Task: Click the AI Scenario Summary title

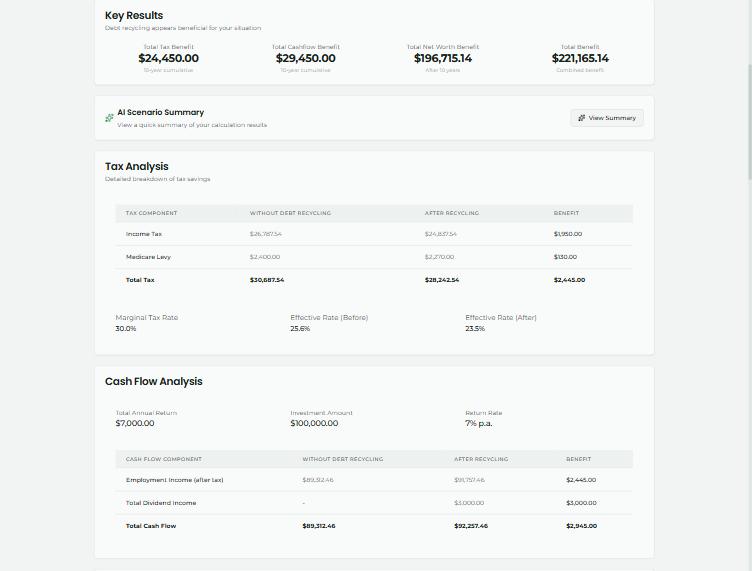Action: click(x=161, y=112)
